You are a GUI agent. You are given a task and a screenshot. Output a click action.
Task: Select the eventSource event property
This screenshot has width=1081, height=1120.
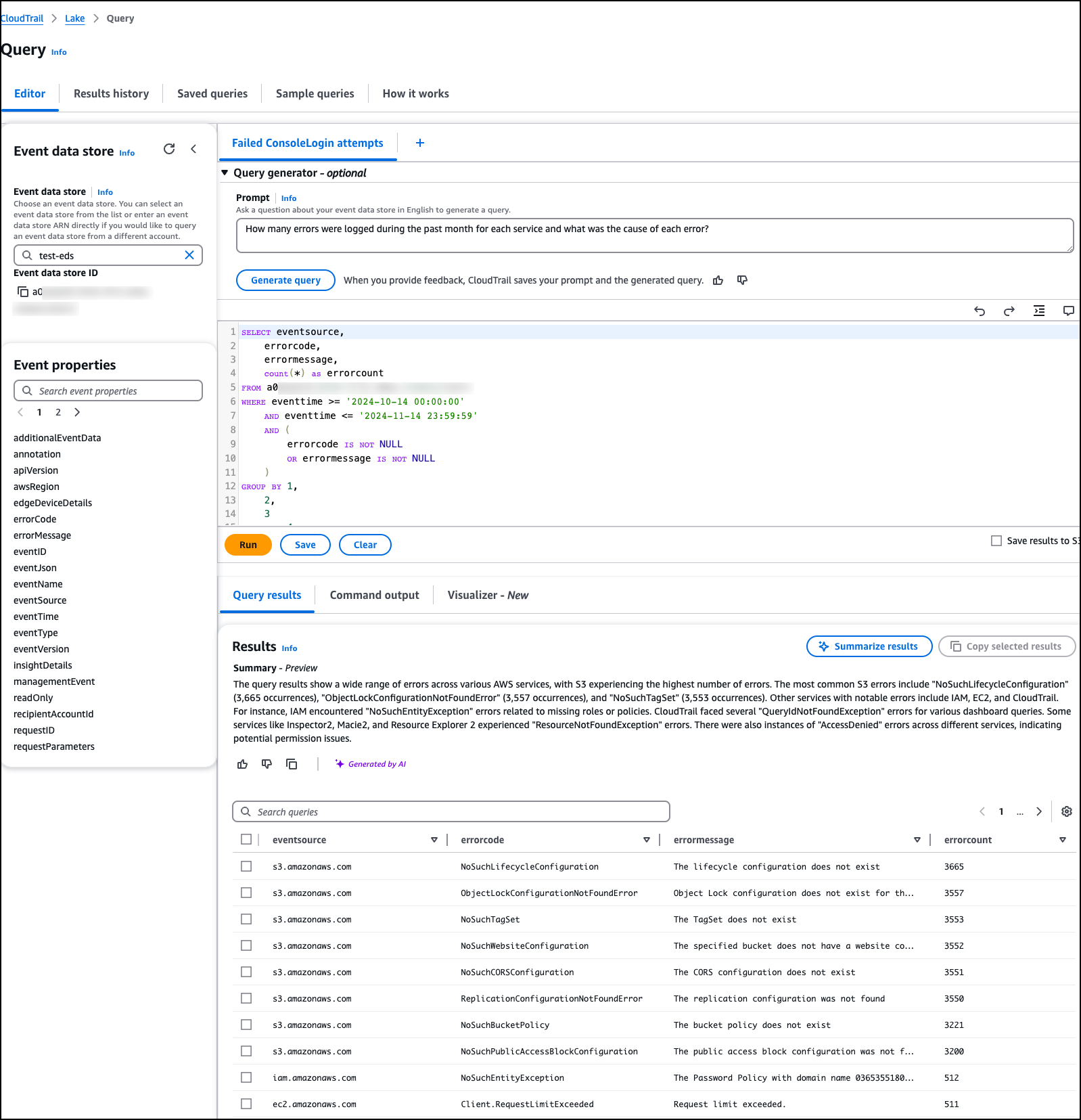pyautogui.click(x=40, y=600)
